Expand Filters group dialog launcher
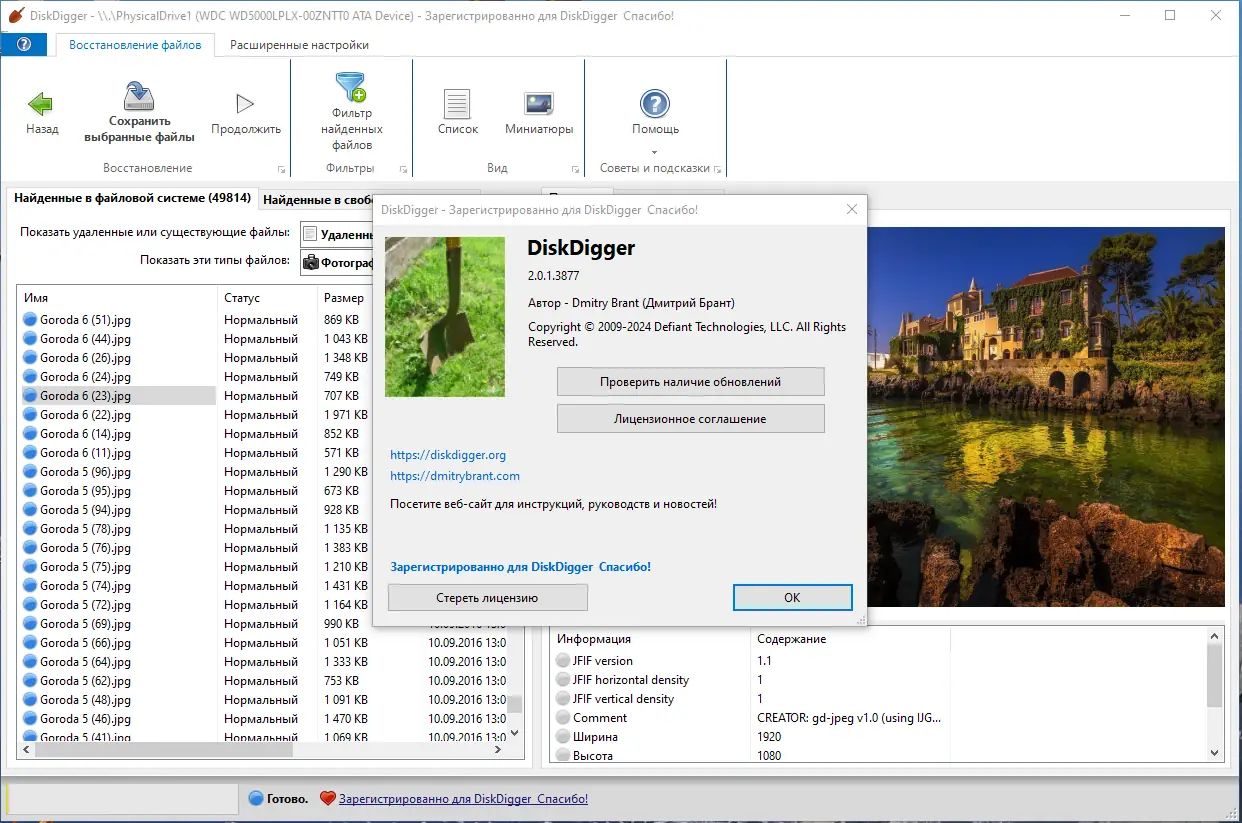 403,169
